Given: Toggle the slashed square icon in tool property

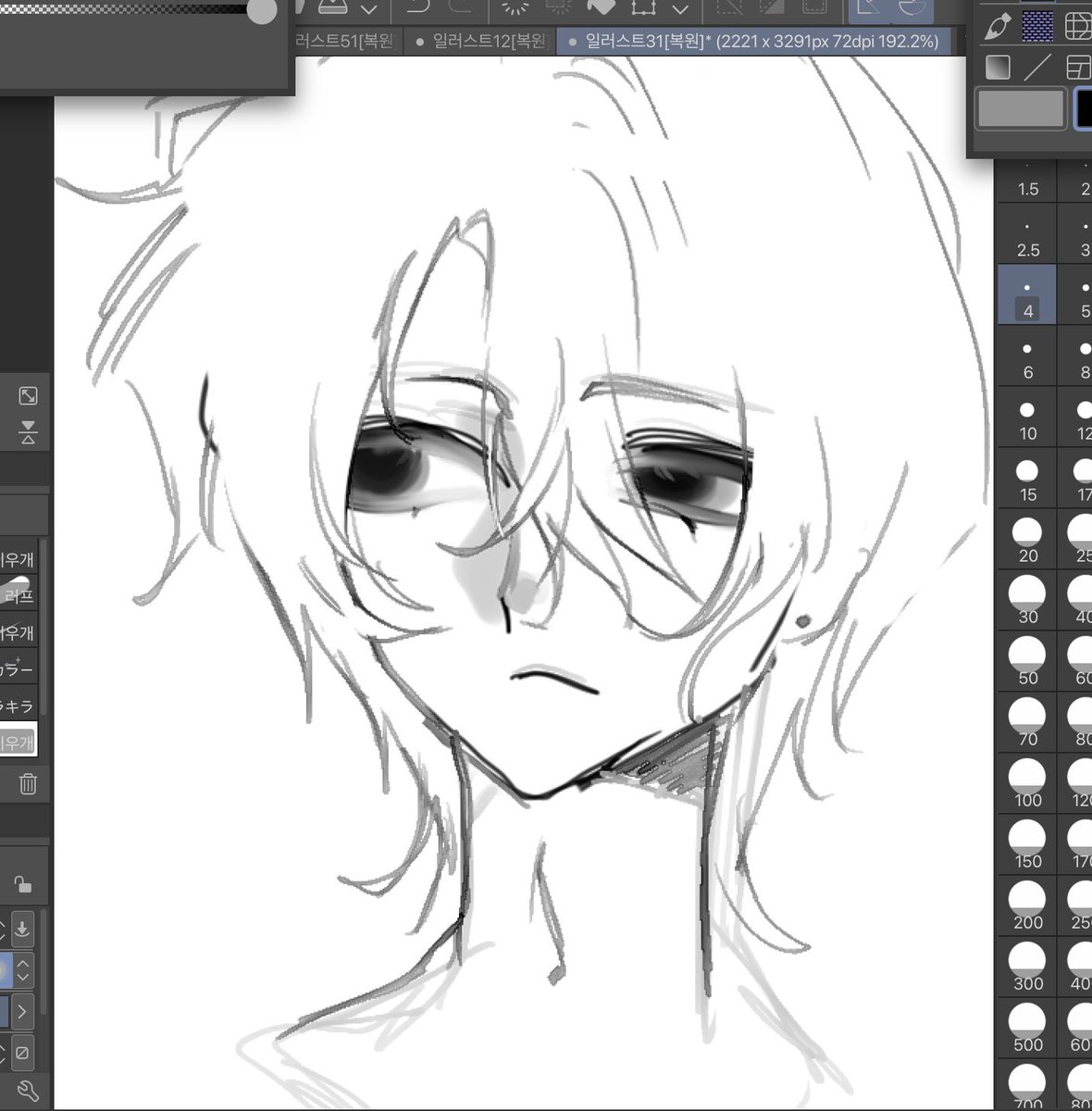Looking at the screenshot, I should 23,1053.
